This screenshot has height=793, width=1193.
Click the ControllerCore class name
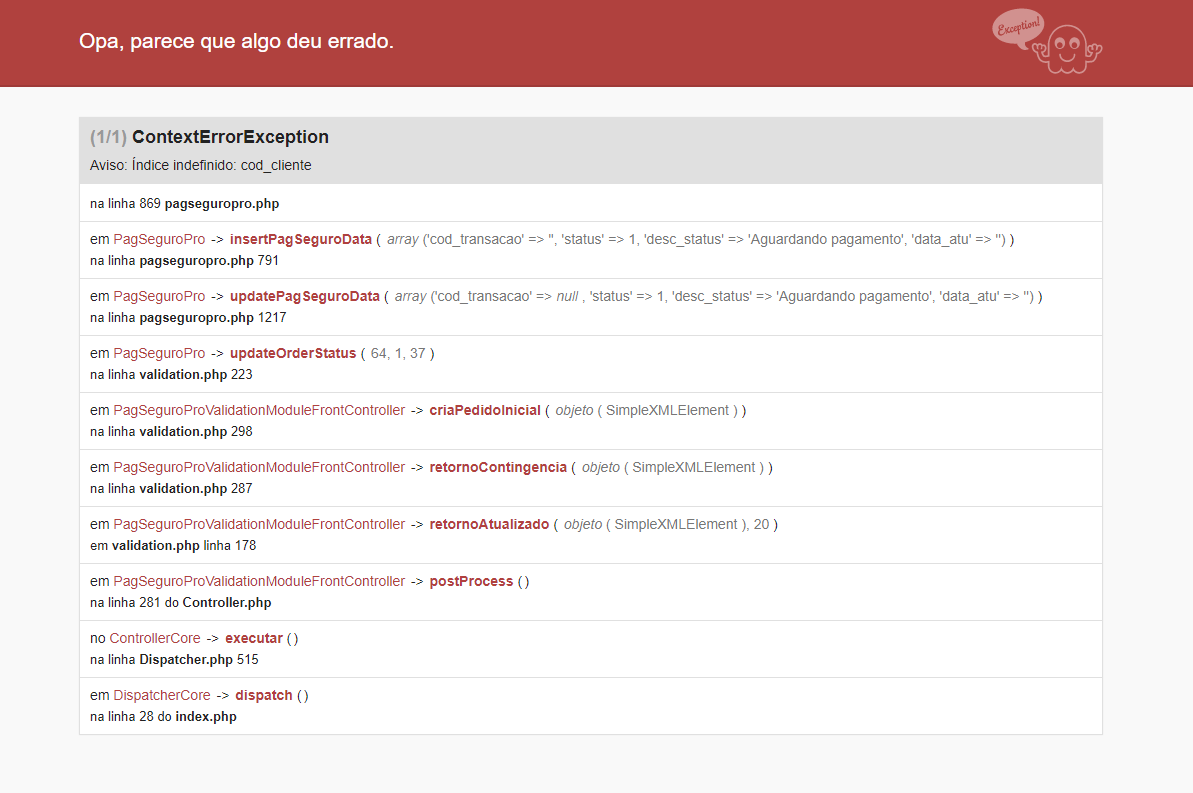click(x=154, y=639)
